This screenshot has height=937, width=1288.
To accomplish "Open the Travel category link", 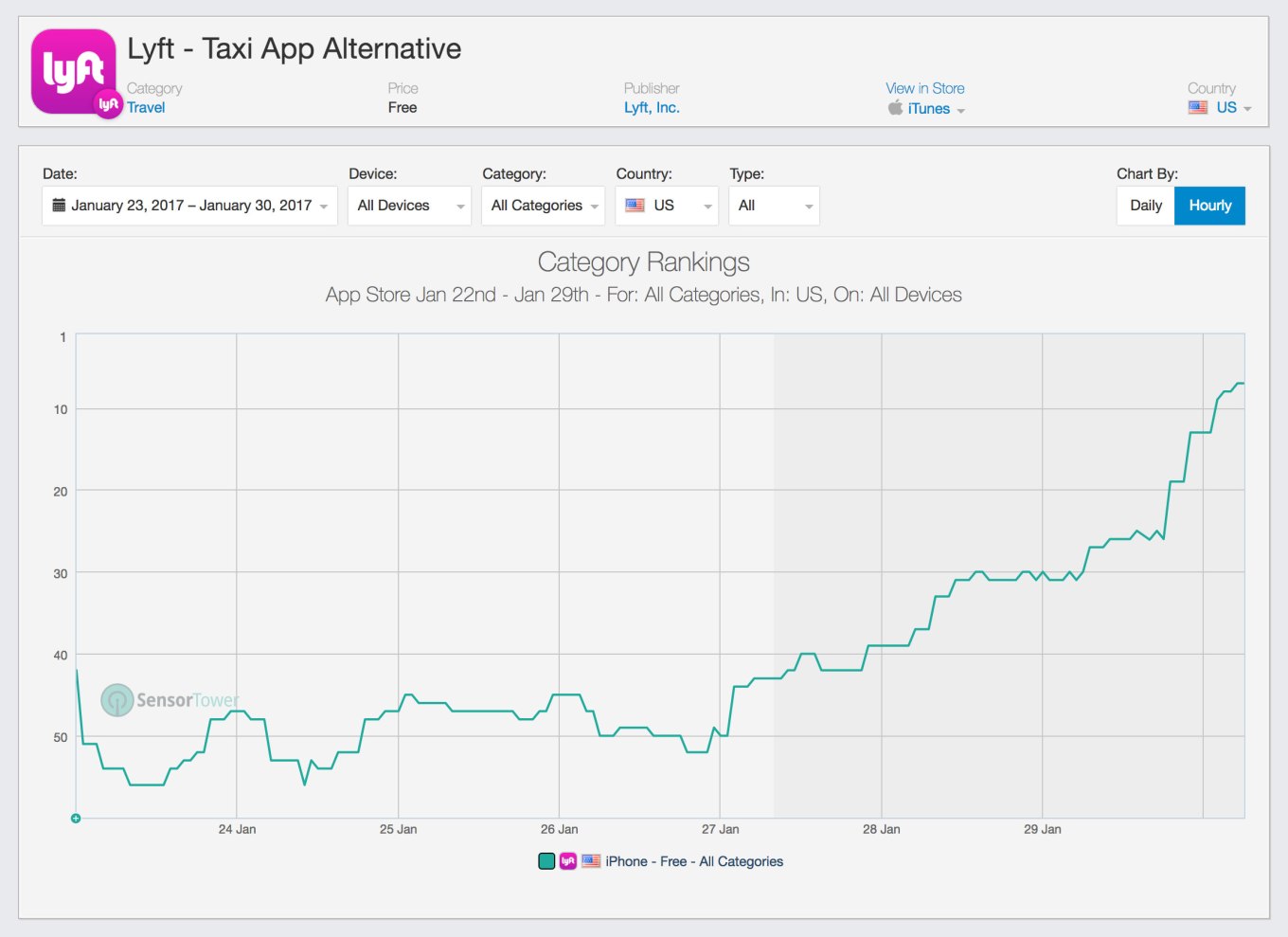I will coord(146,108).
